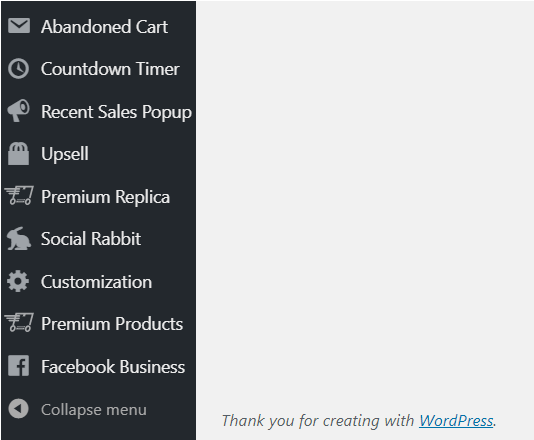Click the Recent Sales Popup megaphone icon
The image size is (534, 440).
click(18, 110)
